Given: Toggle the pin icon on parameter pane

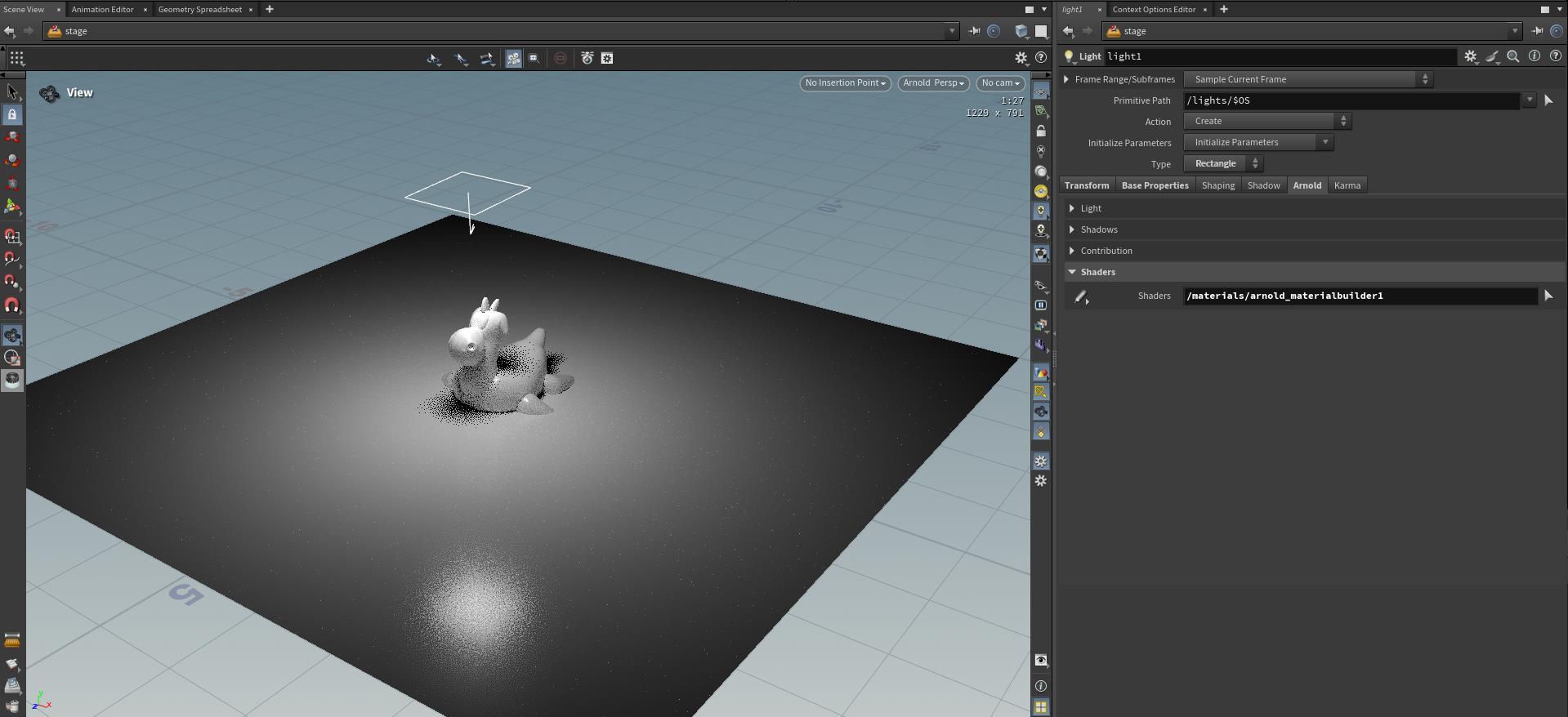Looking at the screenshot, I should (x=1537, y=31).
